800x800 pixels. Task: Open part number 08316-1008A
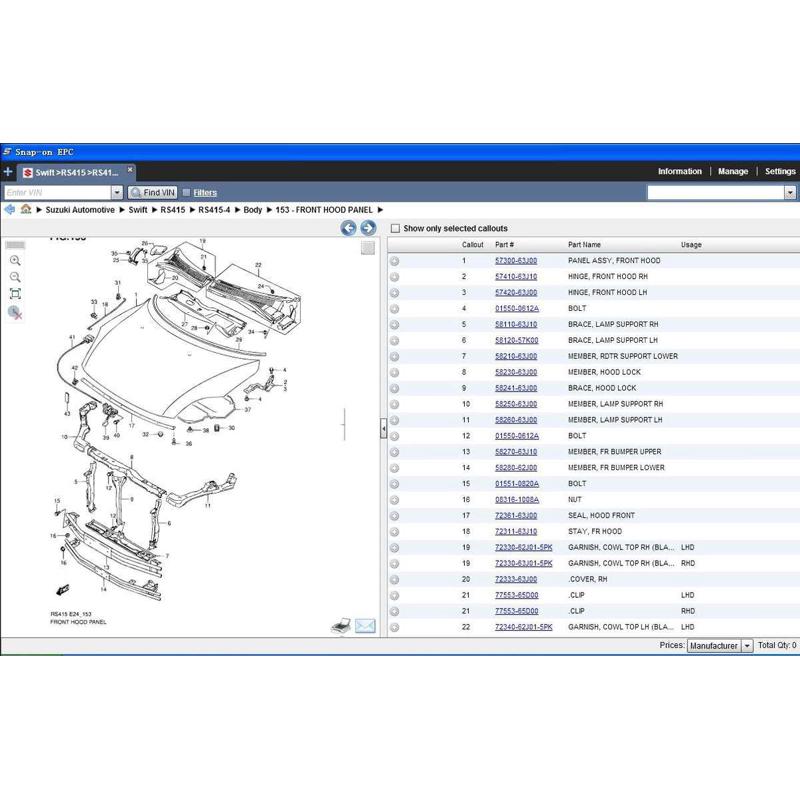click(517, 499)
